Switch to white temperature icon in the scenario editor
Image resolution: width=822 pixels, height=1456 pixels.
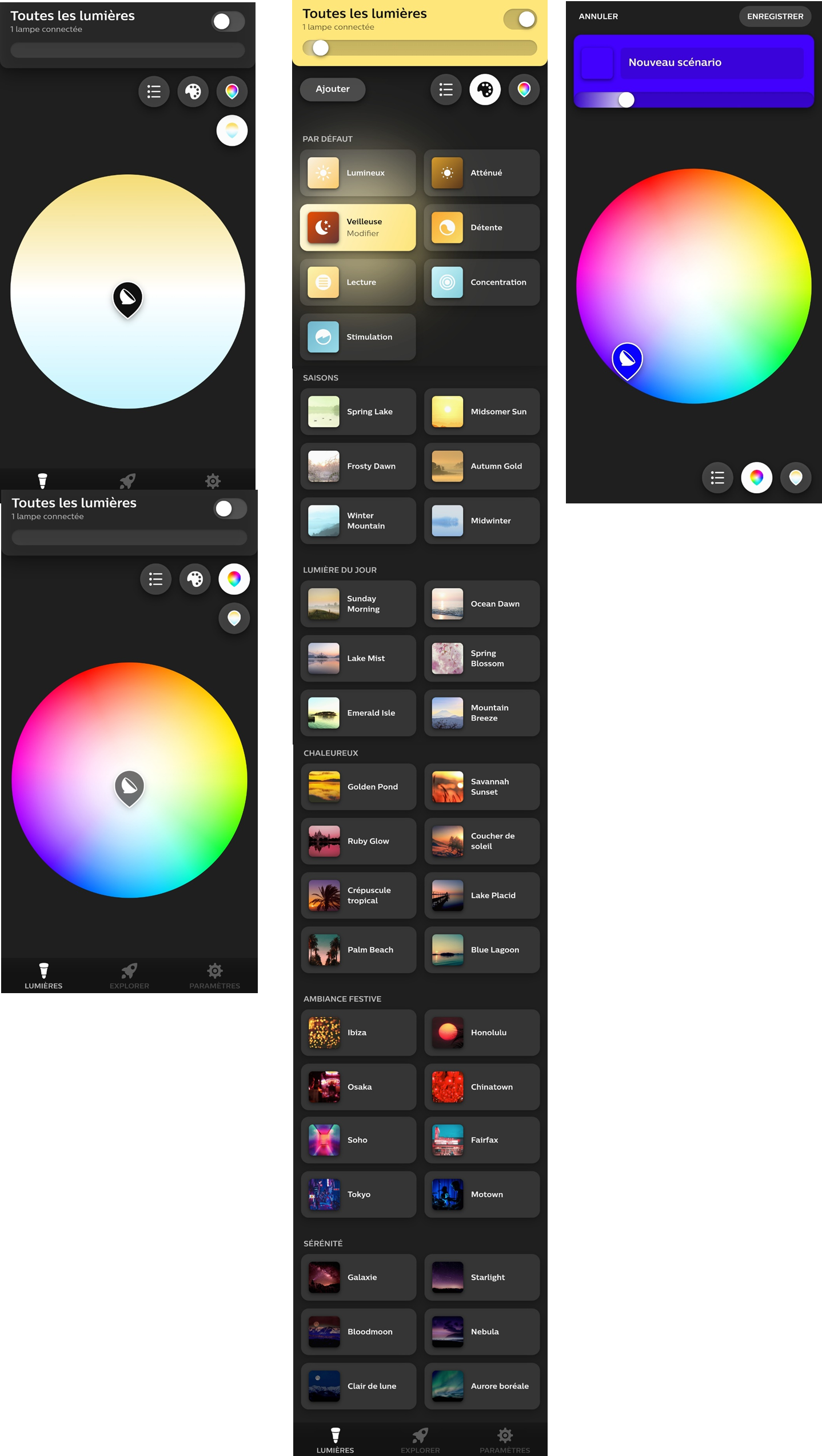(x=796, y=478)
